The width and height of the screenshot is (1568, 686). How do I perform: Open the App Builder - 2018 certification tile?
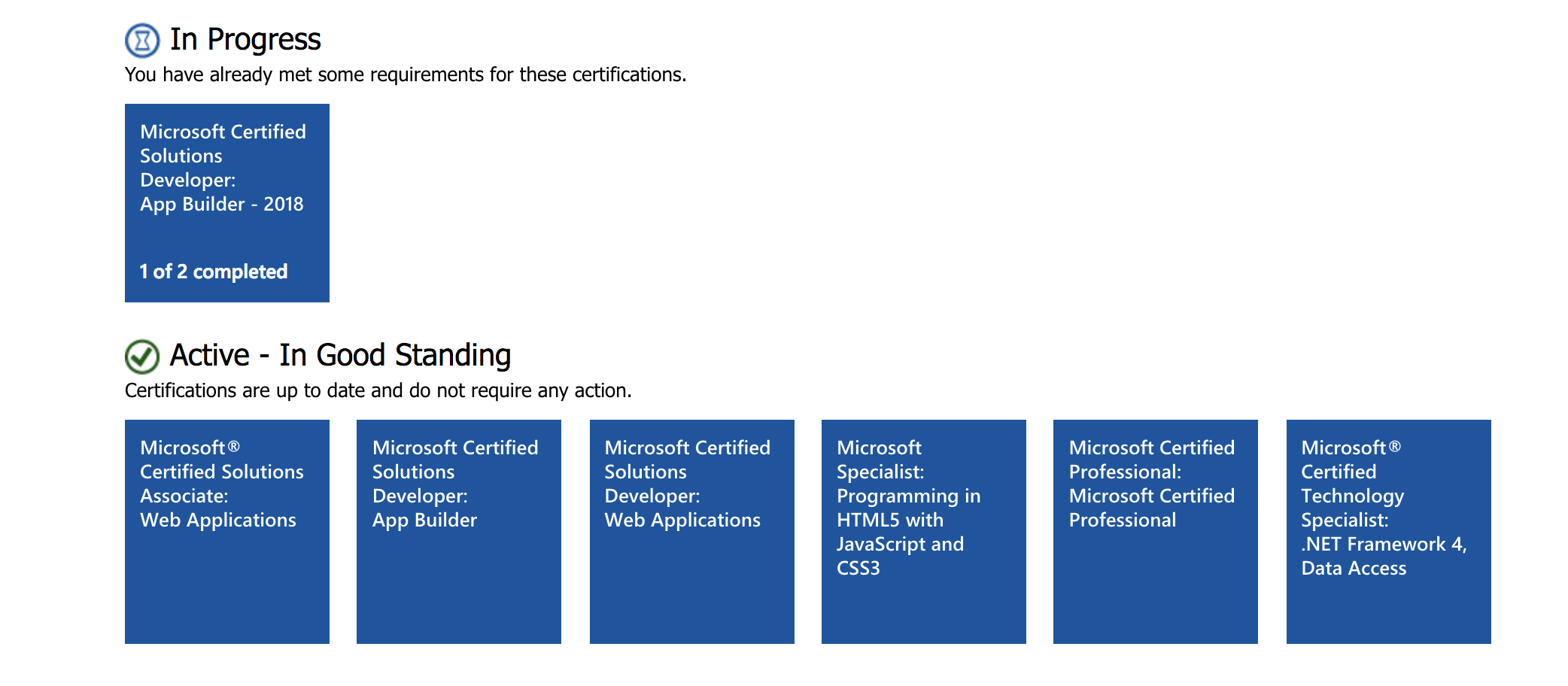(x=227, y=203)
